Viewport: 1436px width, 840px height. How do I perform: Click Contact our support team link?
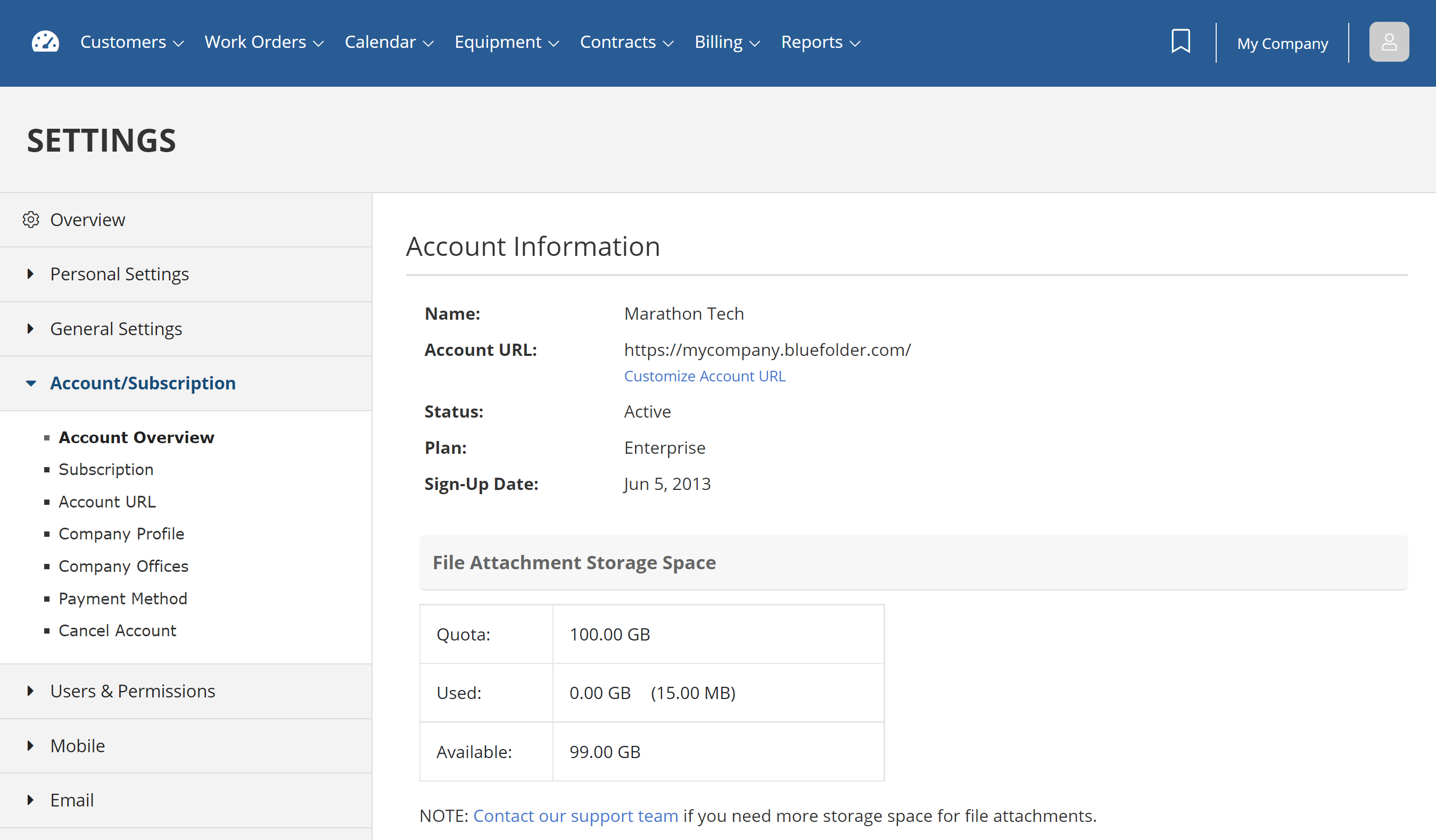pyautogui.click(x=575, y=816)
